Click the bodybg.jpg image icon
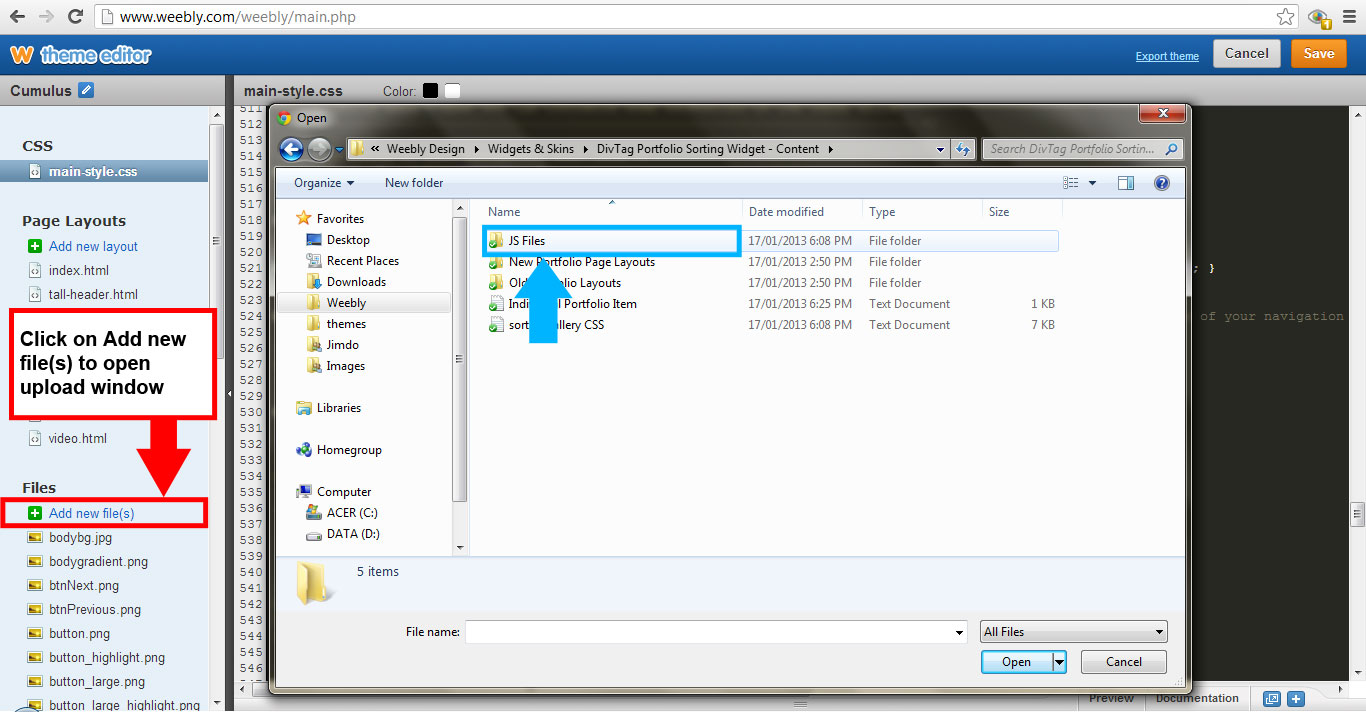Viewport: 1366px width, 712px height. (35, 538)
